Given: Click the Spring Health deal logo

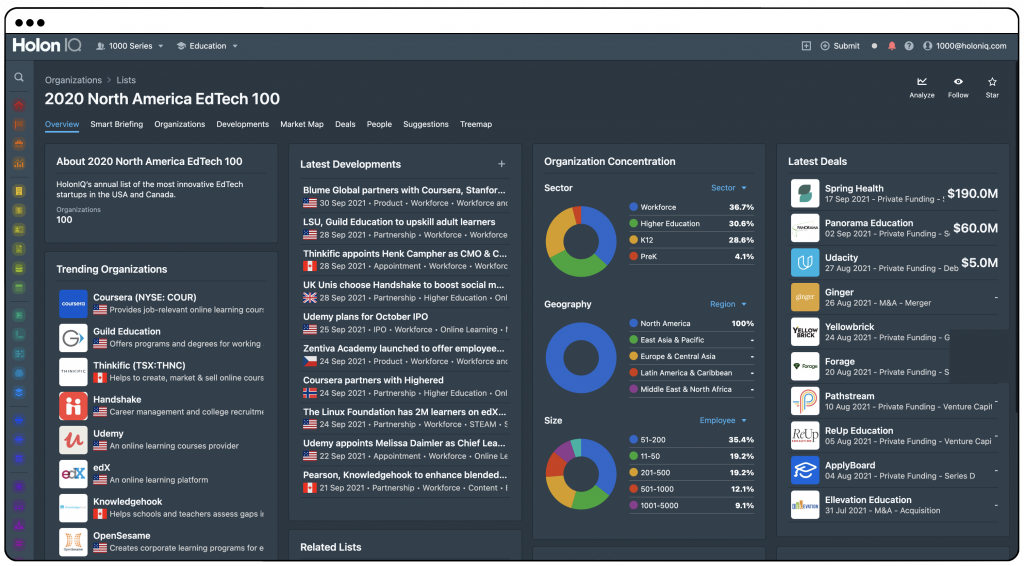Looking at the screenshot, I should (805, 193).
